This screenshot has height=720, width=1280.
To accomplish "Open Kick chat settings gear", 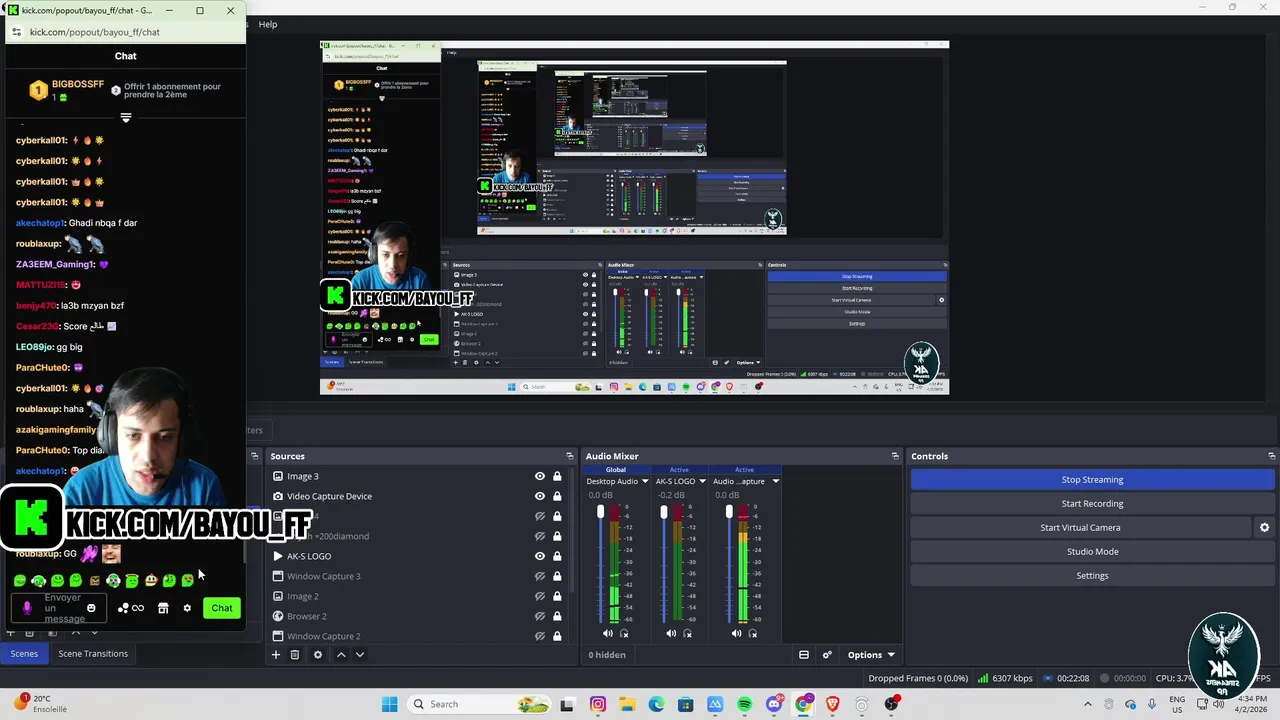I will [x=186, y=608].
